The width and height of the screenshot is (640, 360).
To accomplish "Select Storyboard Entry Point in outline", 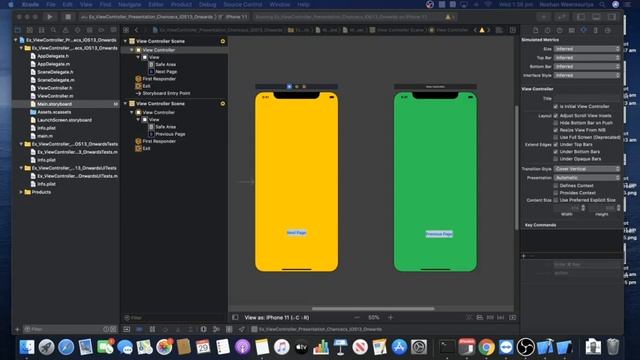I will [x=166, y=93].
